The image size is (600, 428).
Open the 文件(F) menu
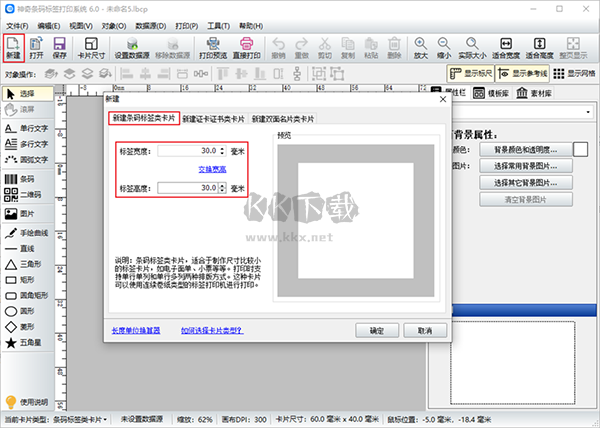[x=17, y=26]
